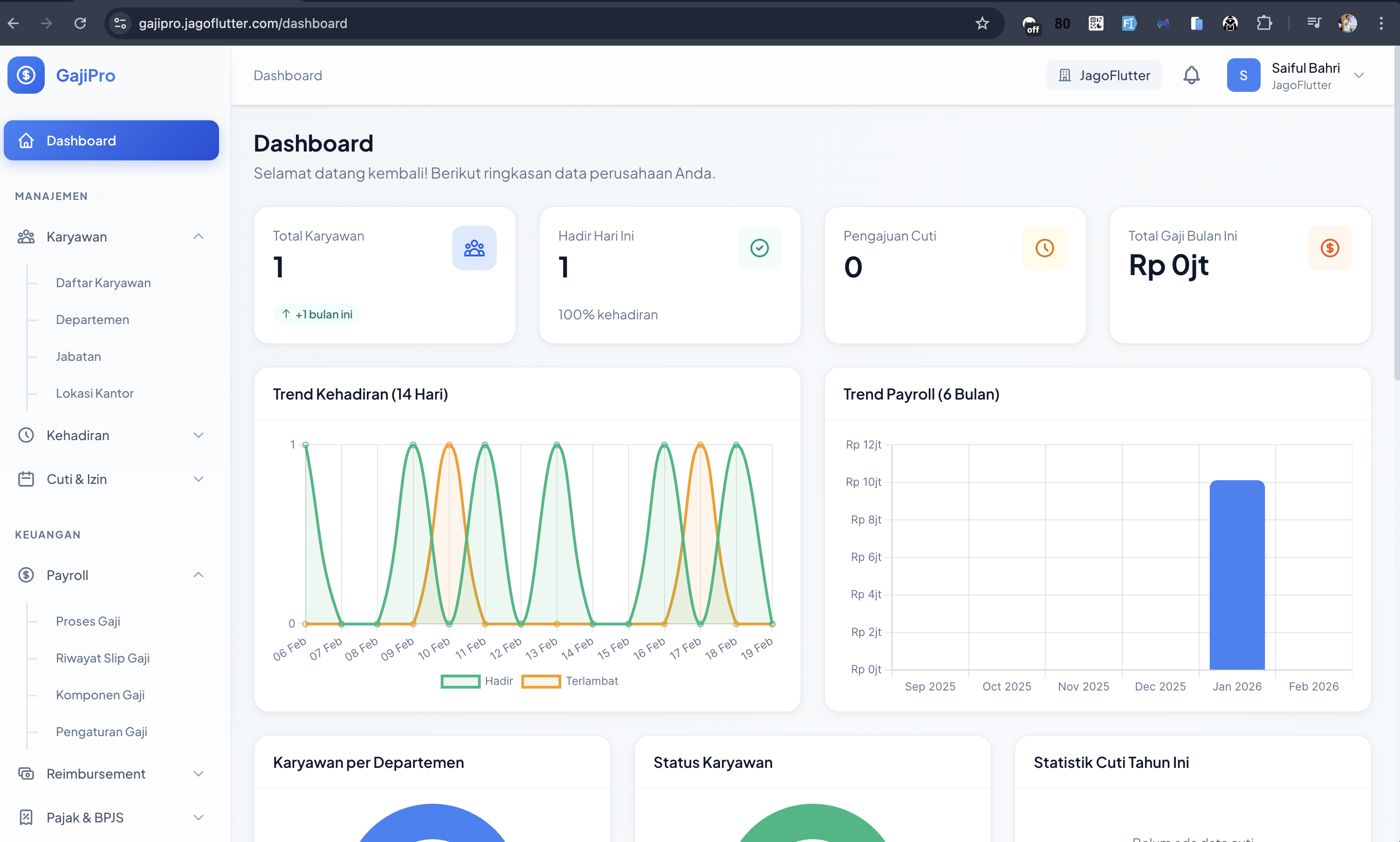Image resolution: width=1400 pixels, height=842 pixels.
Task: Click the GajiPro brand name text
Action: 86,75
